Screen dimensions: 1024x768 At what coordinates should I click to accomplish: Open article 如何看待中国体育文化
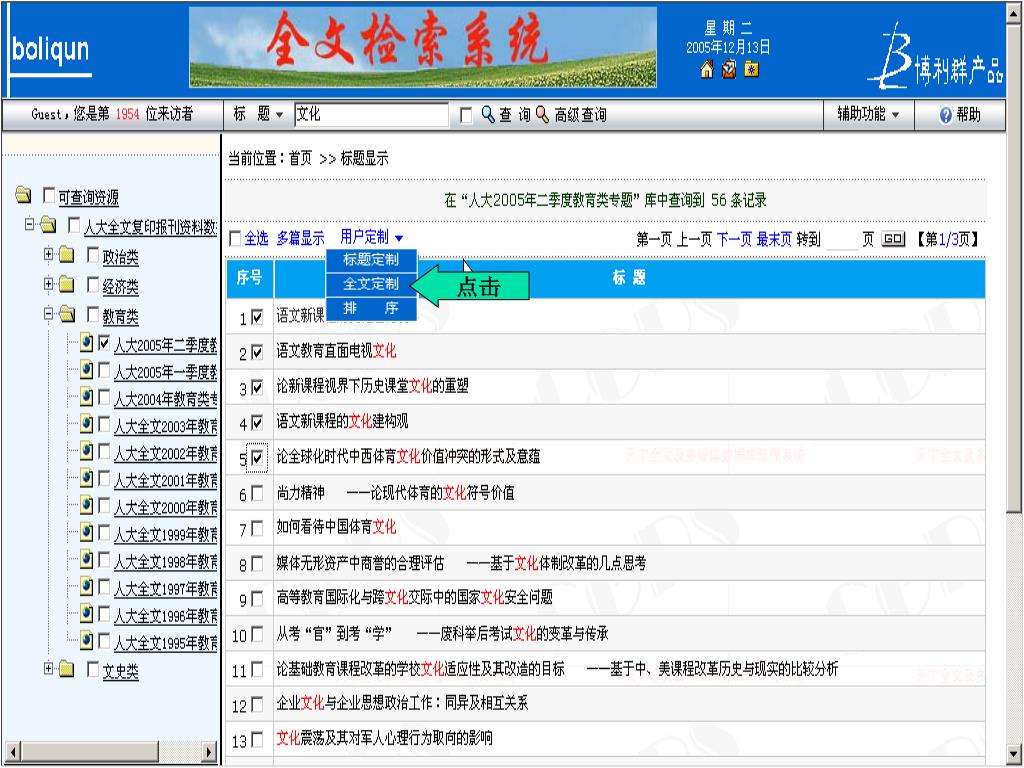pos(336,527)
